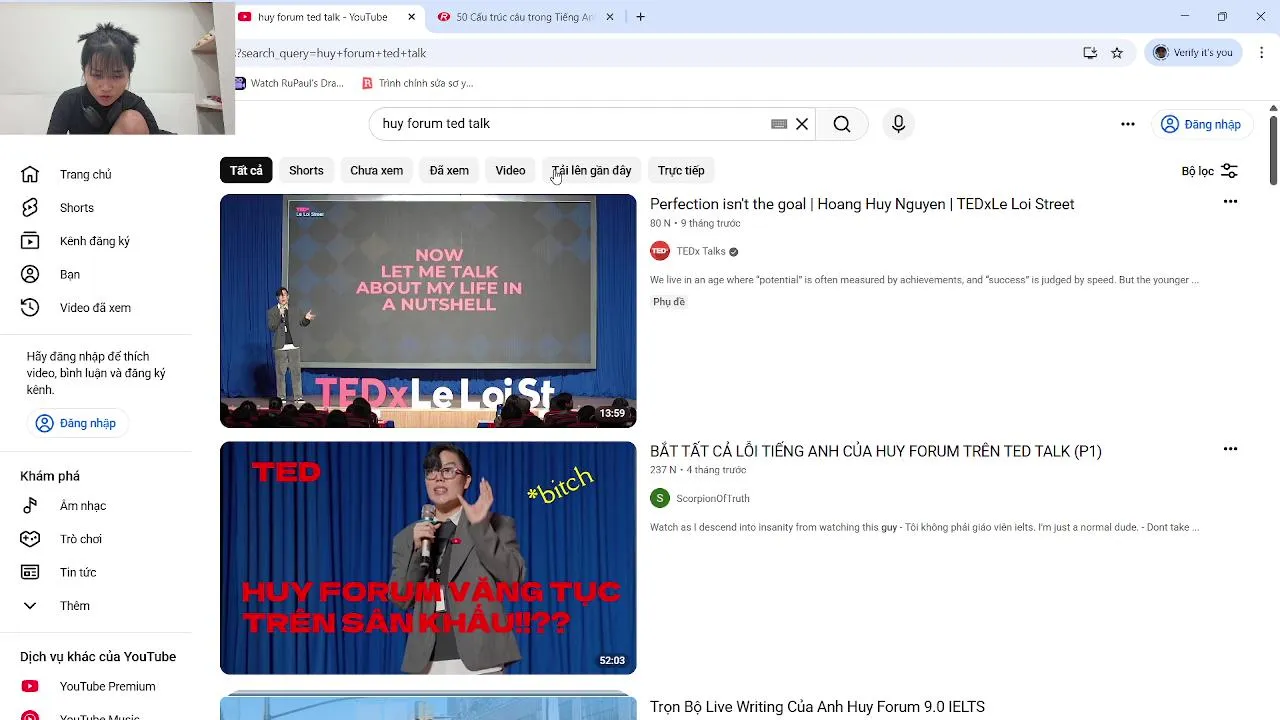The width and height of the screenshot is (1280, 720).
Task: Open Trang chủ home icon in sidebar
Action: tap(30, 174)
